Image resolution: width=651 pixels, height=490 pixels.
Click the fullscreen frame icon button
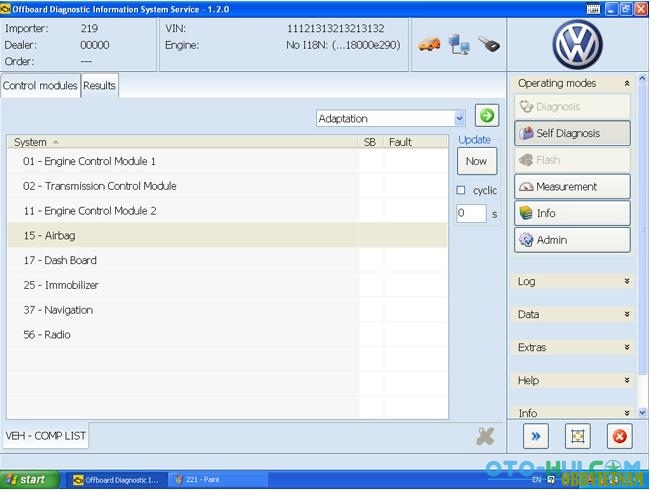tap(578, 436)
